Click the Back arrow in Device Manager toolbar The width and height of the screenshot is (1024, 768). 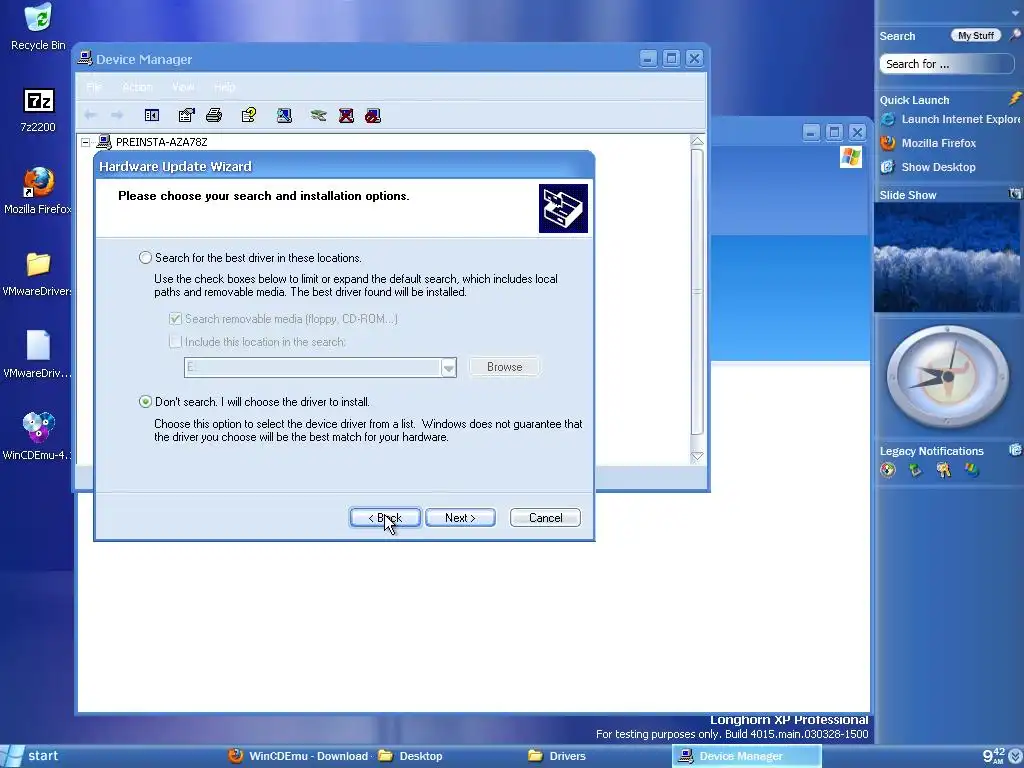(90, 115)
